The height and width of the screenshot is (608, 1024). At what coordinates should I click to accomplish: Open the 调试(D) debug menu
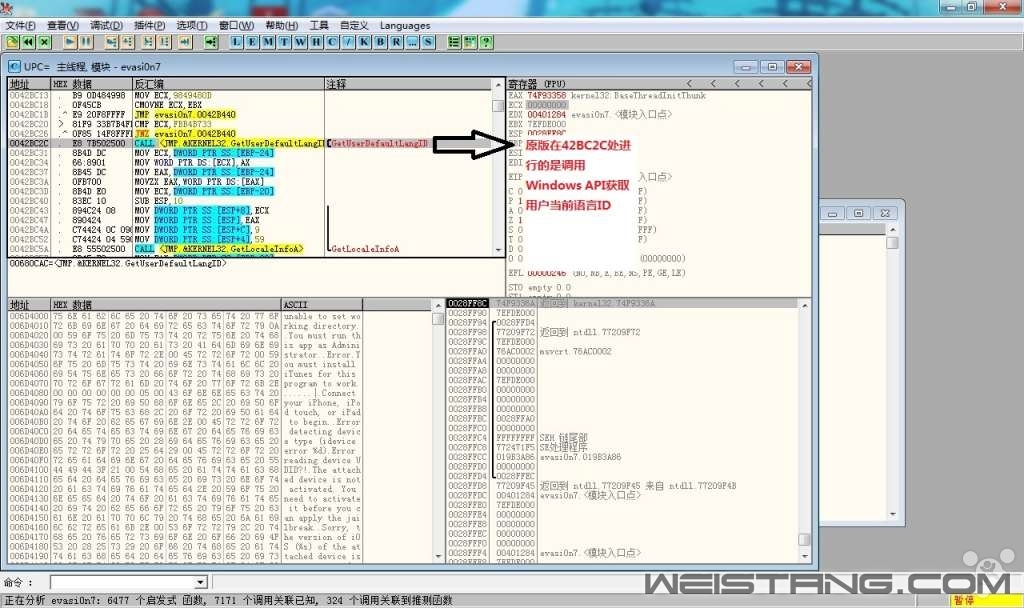pos(106,25)
